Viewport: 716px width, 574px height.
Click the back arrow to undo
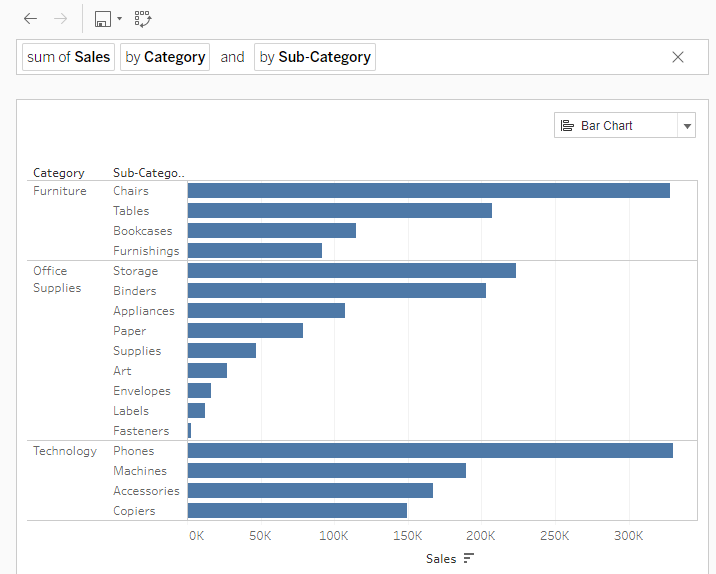(30, 19)
